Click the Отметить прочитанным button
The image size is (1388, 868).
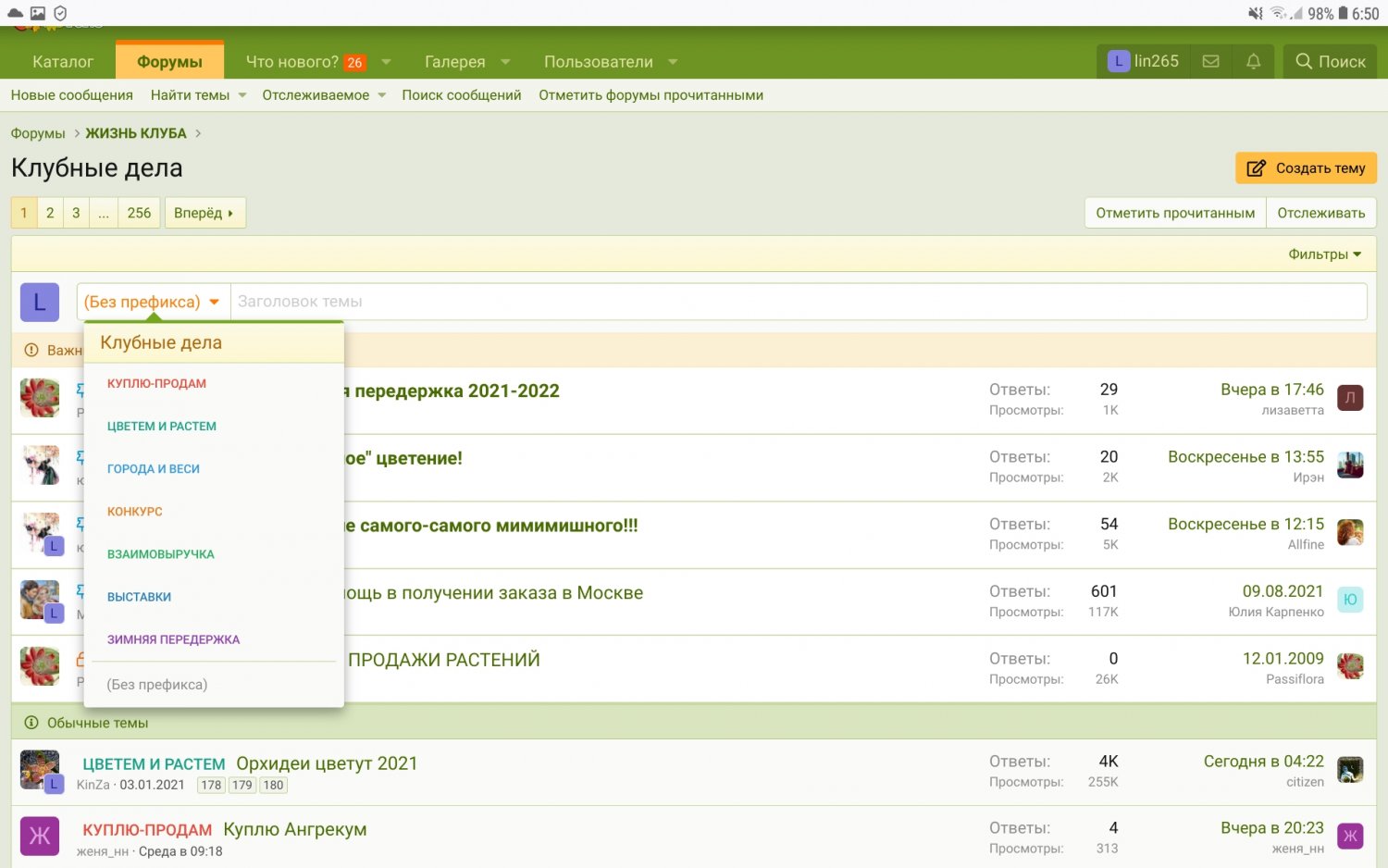1174,213
